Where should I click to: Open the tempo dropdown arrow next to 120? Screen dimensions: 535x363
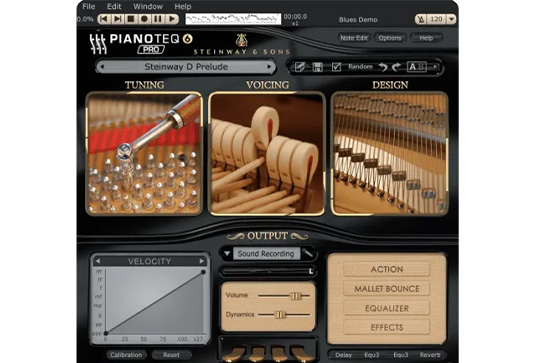click(451, 19)
